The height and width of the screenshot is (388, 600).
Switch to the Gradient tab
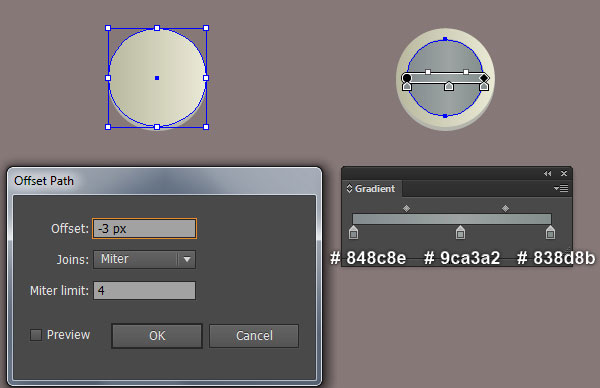pyautogui.click(x=375, y=188)
